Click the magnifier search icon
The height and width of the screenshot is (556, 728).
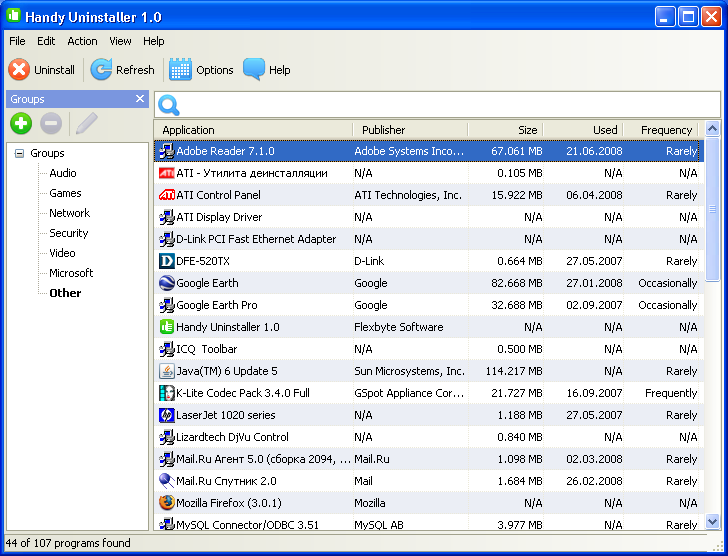pyautogui.click(x=169, y=106)
